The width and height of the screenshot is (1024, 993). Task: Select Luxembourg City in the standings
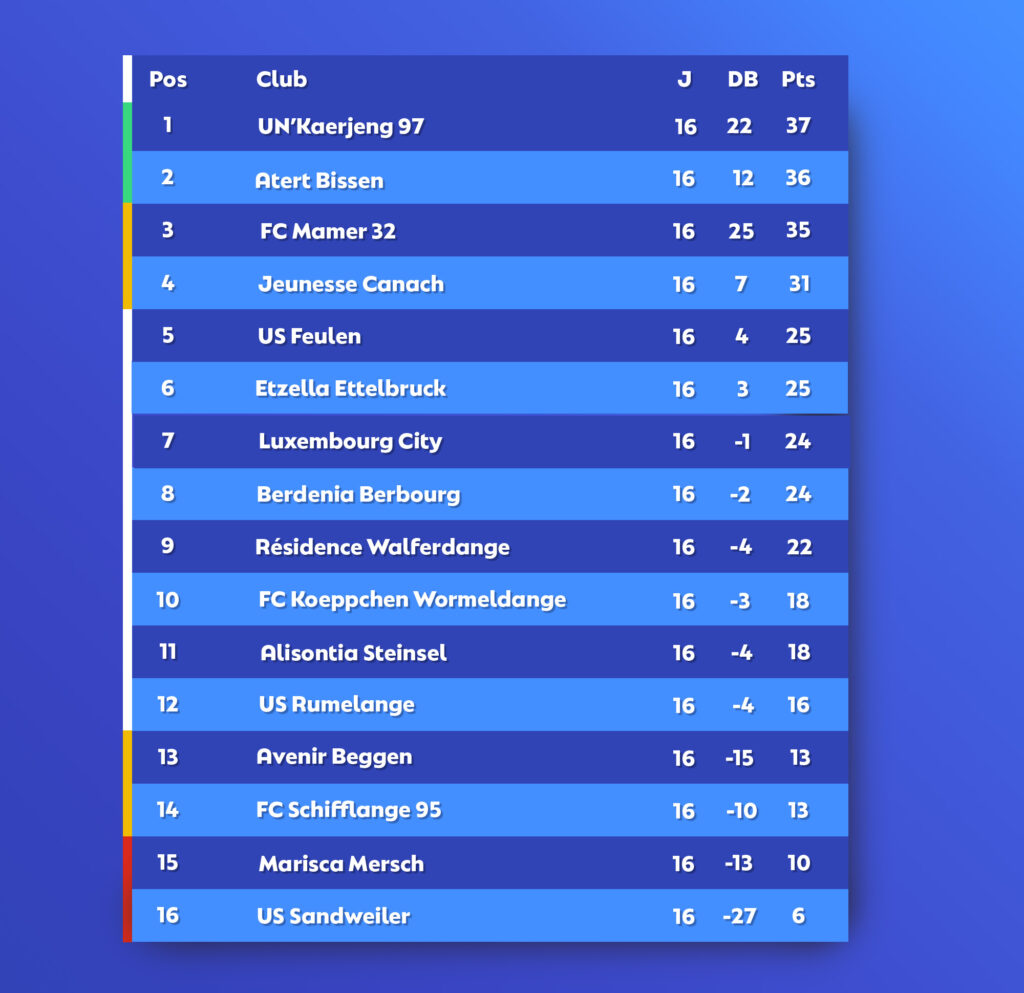(351, 441)
